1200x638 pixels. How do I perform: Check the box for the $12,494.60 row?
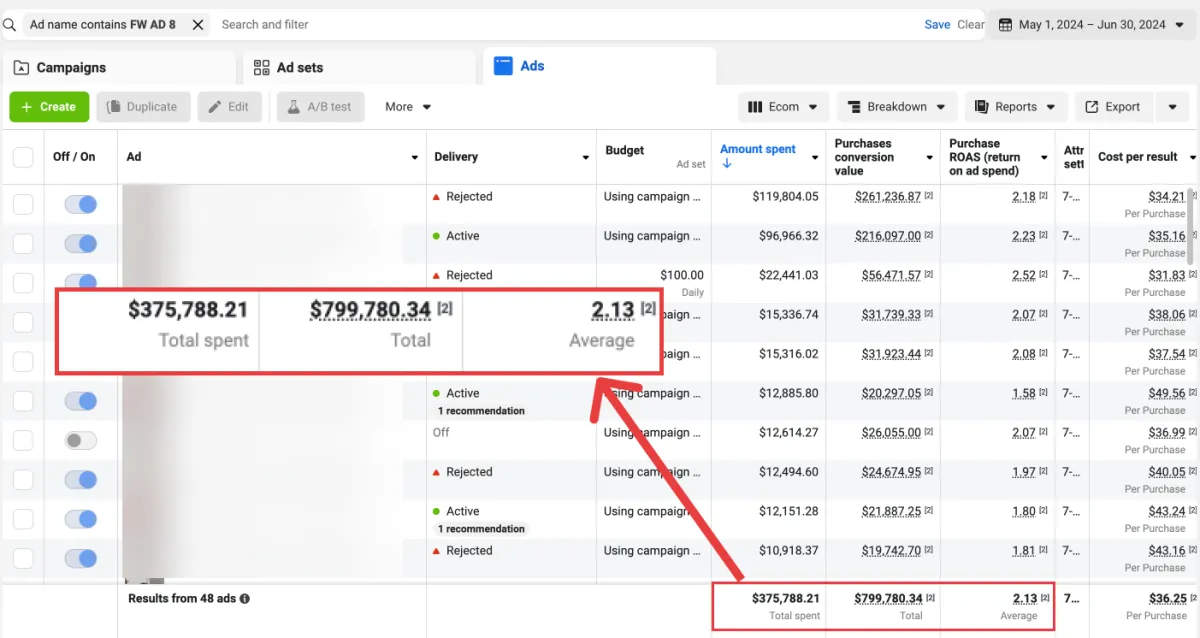pos(23,480)
